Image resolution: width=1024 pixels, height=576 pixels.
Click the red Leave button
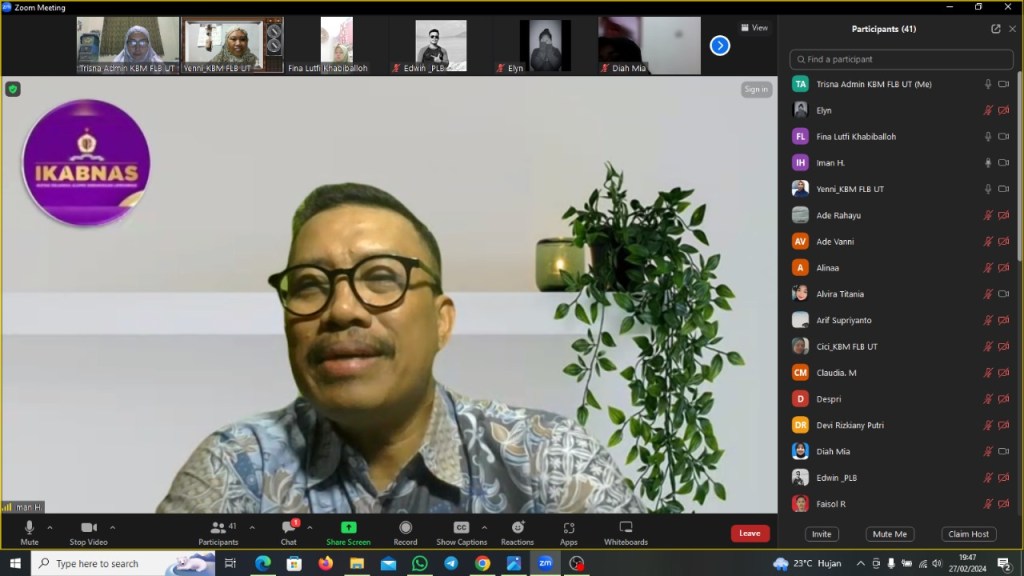750,534
